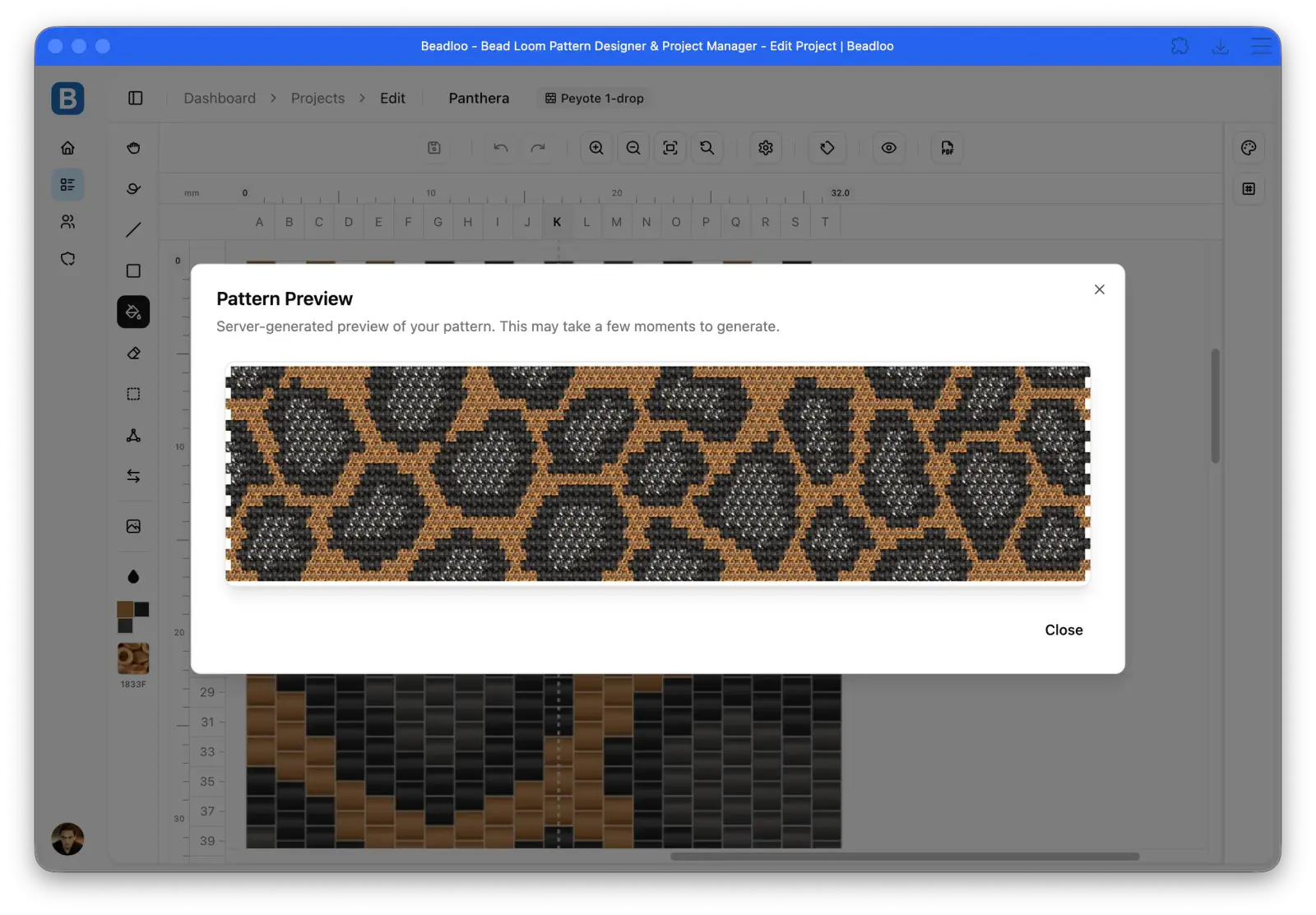This screenshot has width=1316, height=915.
Task: Select the dark gray color swatch
Action: (x=125, y=626)
